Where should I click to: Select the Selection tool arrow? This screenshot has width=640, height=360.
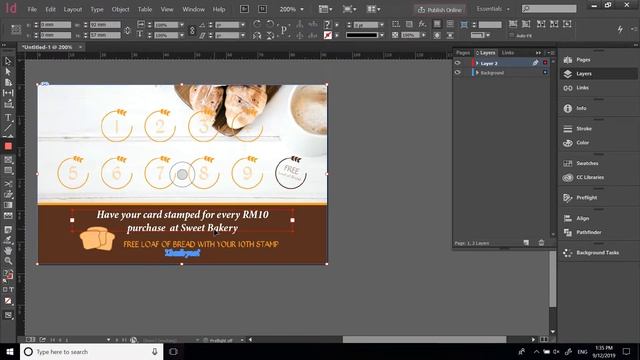(x=8, y=61)
